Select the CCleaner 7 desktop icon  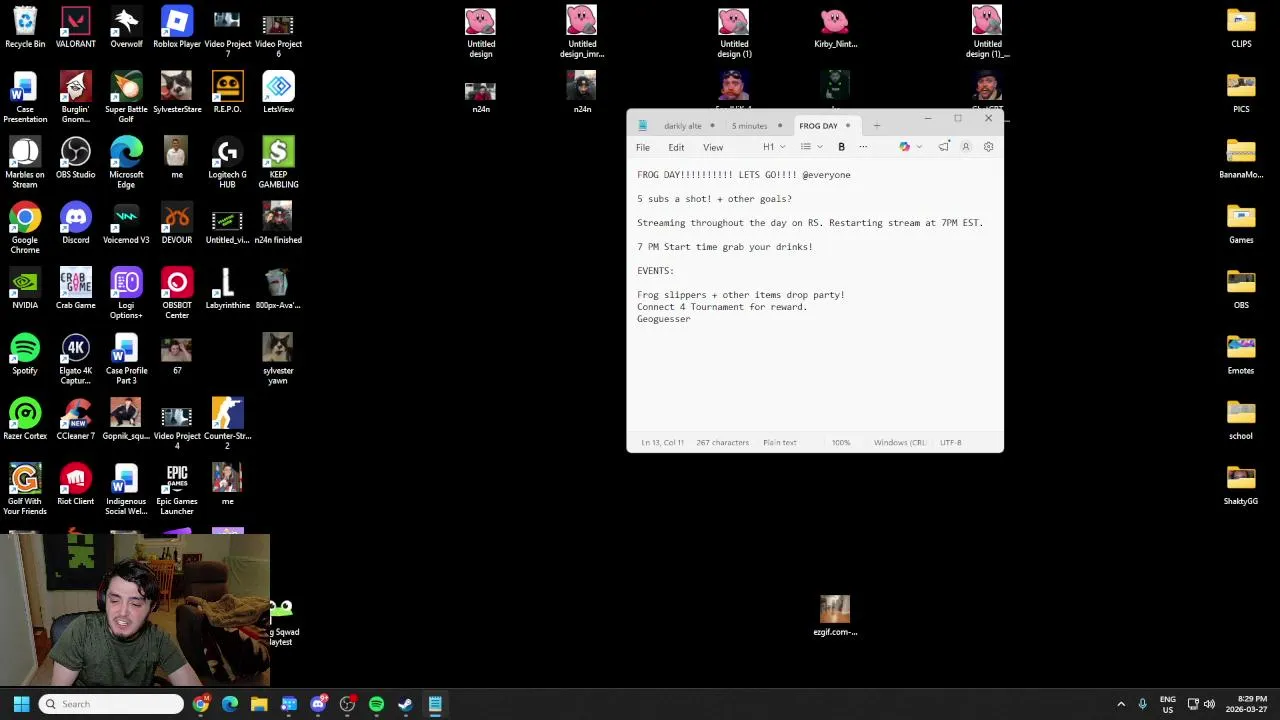coord(76,420)
